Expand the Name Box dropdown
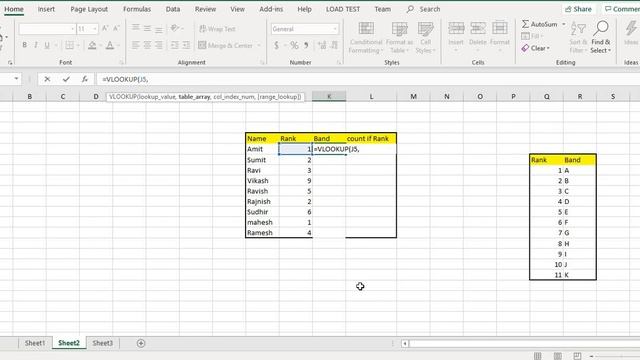The image size is (640, 360). pos(16,79)
